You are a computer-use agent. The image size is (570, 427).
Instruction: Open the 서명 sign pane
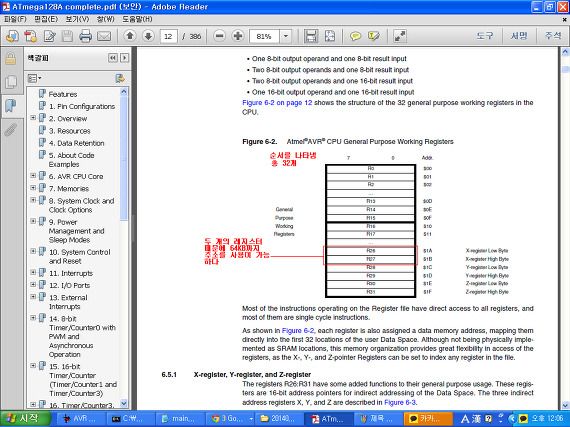coord(519,36)
